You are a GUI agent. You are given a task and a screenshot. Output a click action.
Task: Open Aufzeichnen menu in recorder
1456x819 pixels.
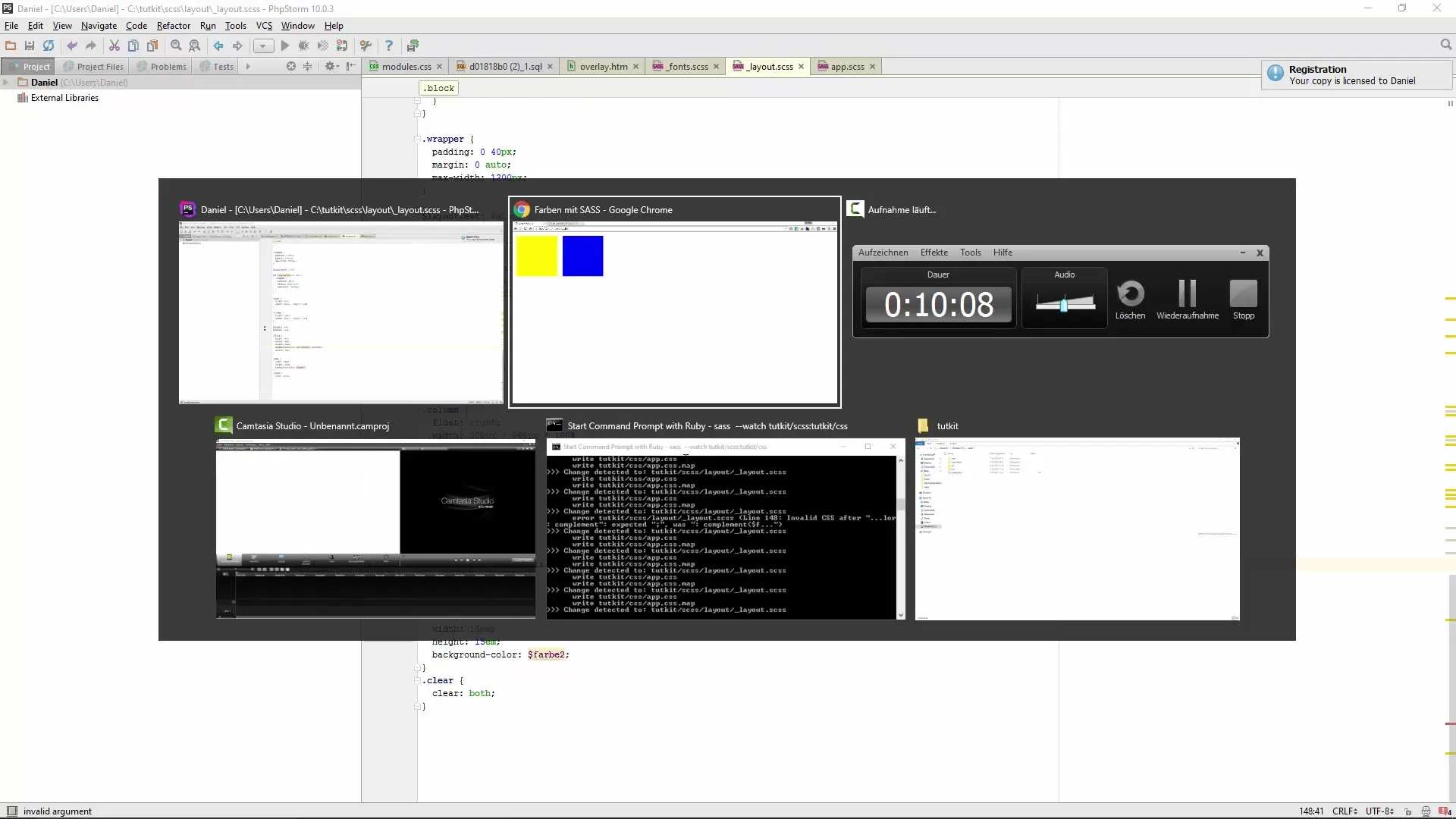883,253
